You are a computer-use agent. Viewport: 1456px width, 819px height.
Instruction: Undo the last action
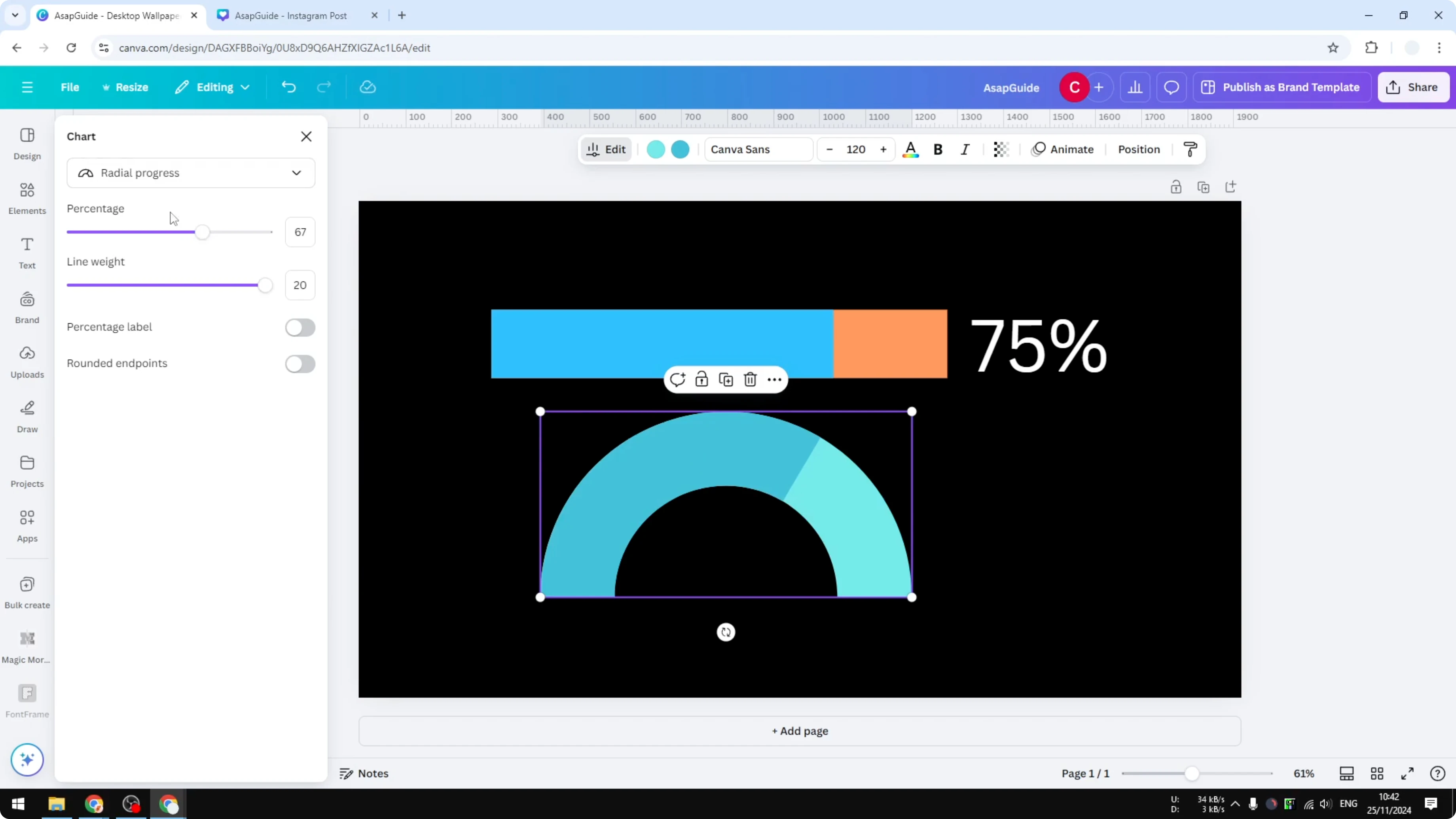coord(288,87)
